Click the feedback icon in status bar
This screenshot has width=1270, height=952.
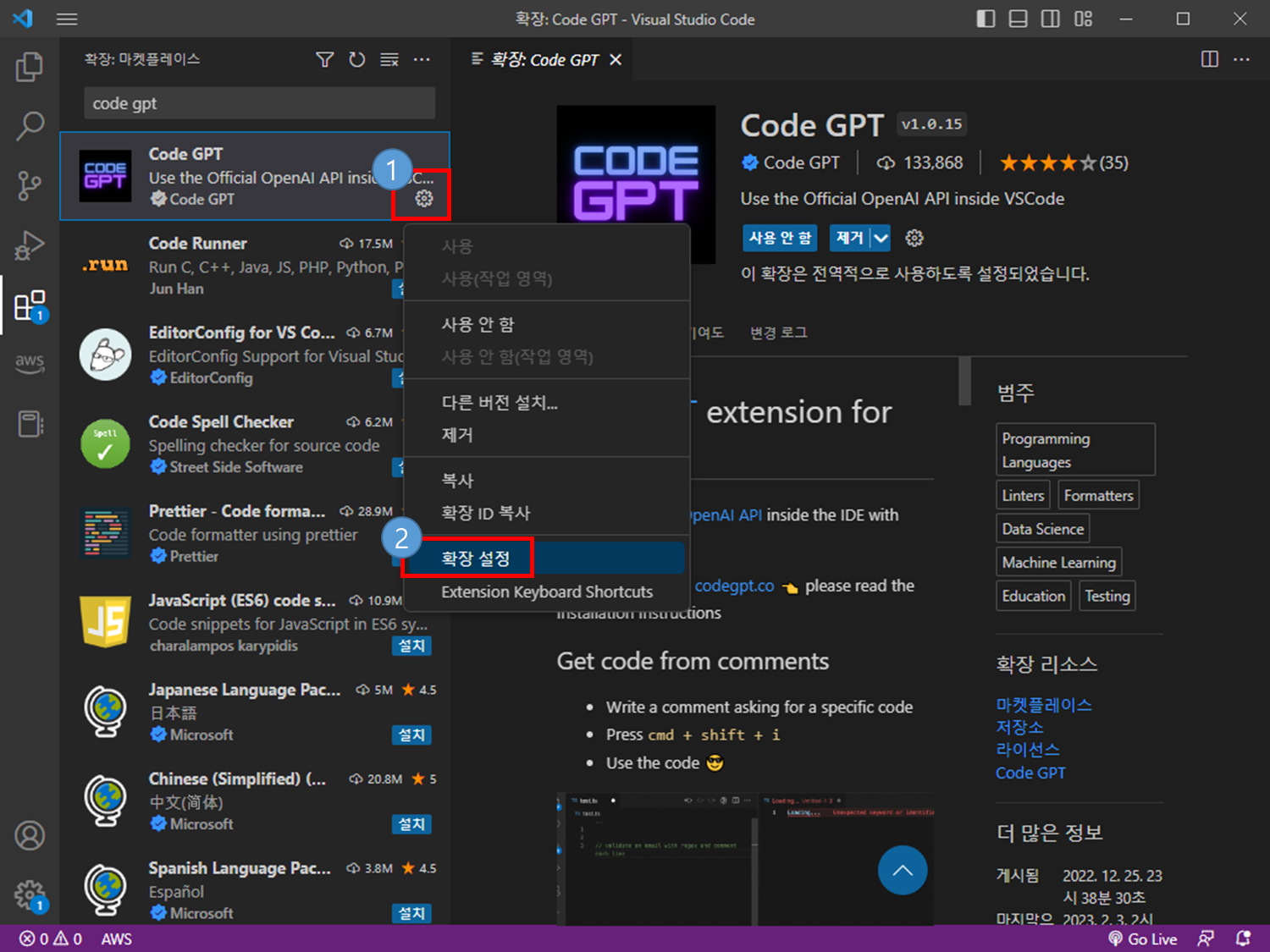(x=1206, y=938)
